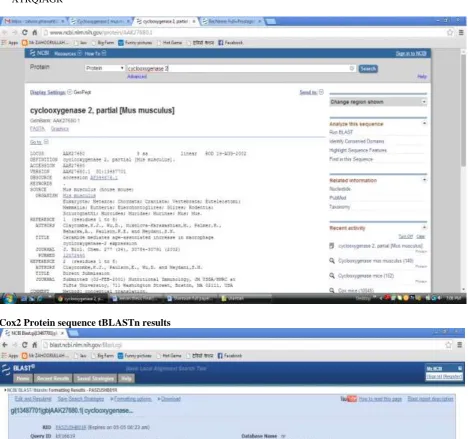This screenshot has height=439, width=468.
Task: Open Identify Conserved Domains
Action: 356,141
